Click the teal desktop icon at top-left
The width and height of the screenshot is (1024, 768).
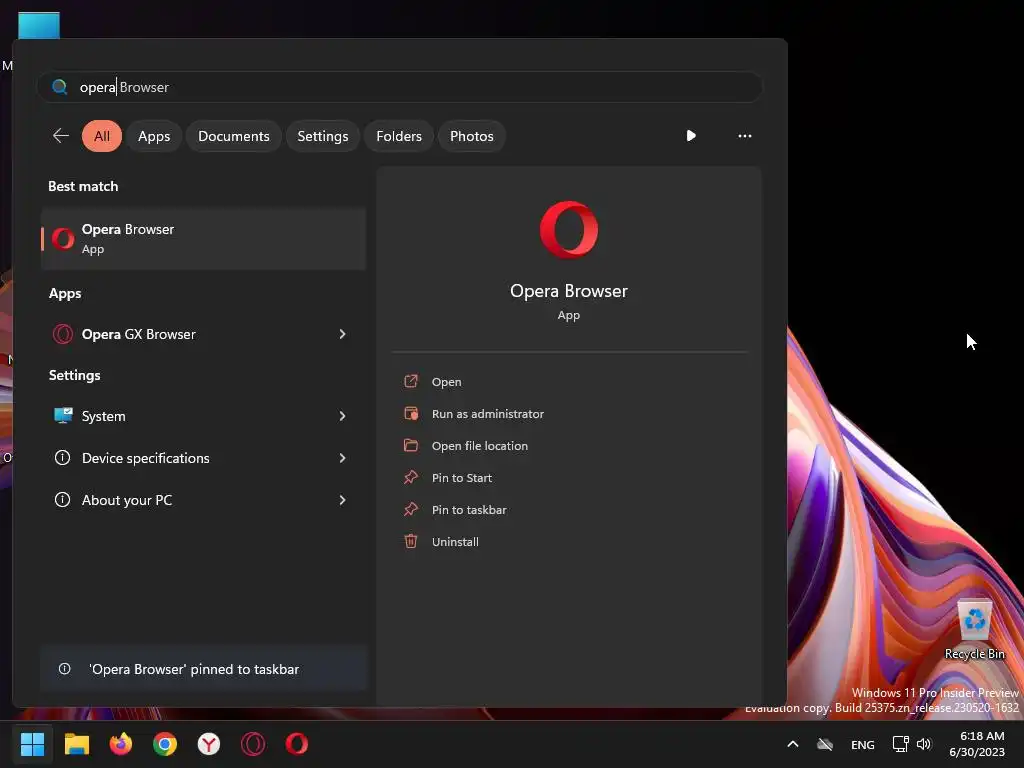tap(39, 25)
